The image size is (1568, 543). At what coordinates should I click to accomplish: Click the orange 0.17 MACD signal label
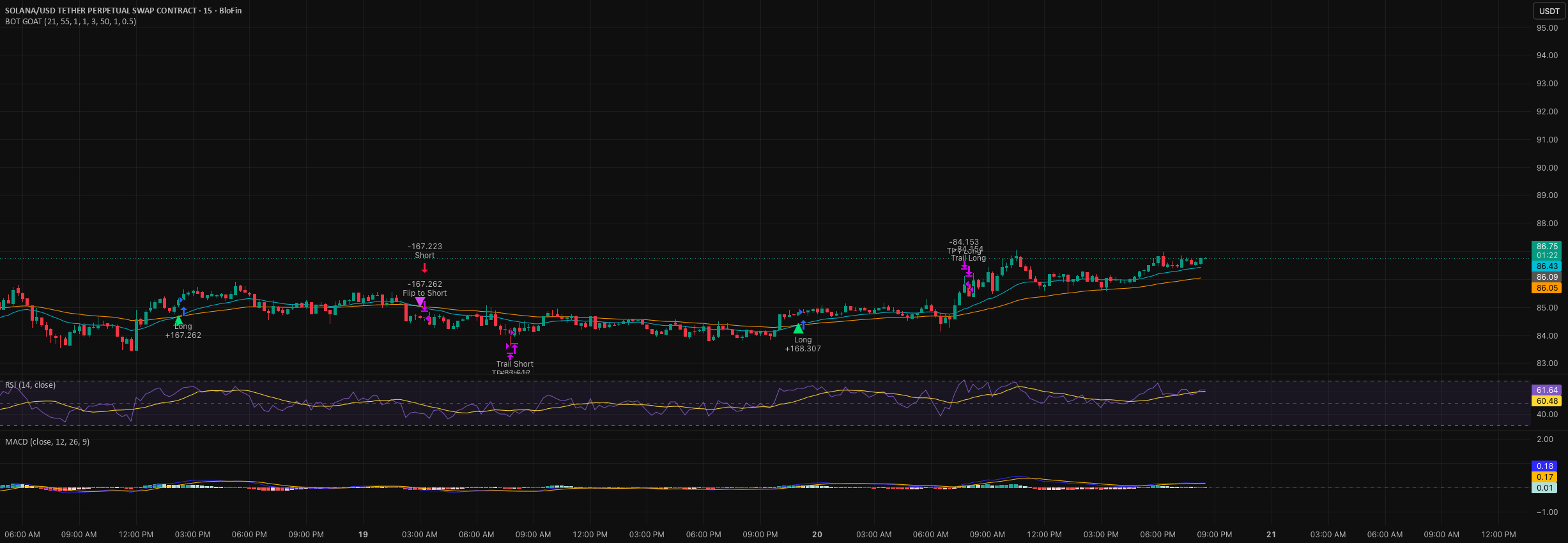tap(1544, 477)
